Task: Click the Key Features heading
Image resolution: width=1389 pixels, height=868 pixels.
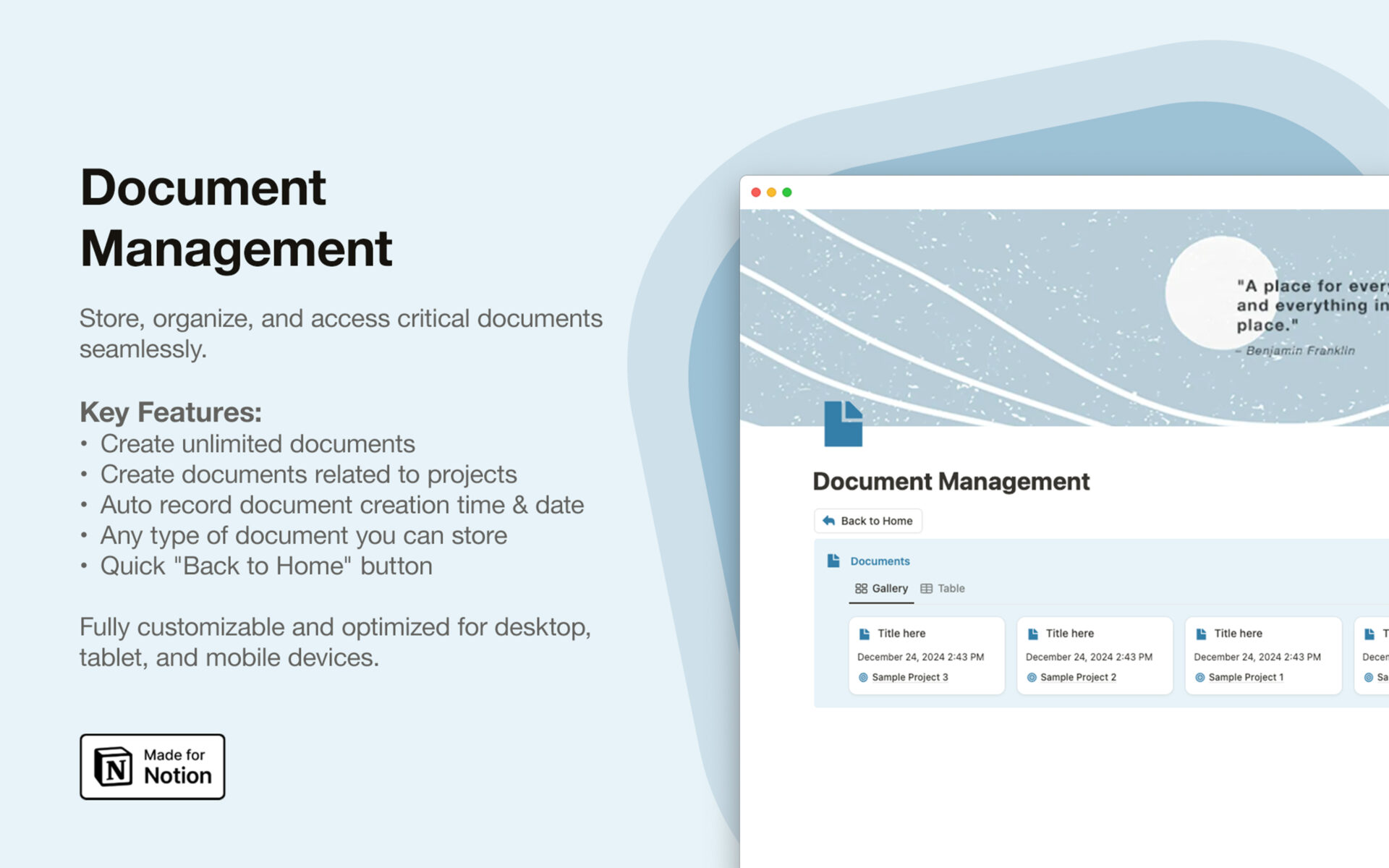Action: pos(171,412)
